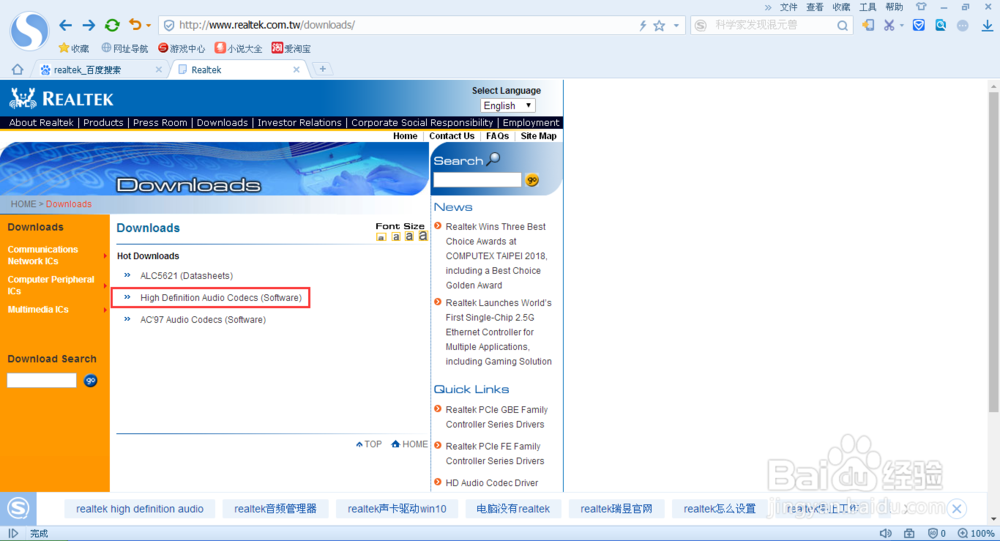The height and width of the screenshot is (541, 1000).
Task: Open the About Realtek menu
Action: [41, 122]
